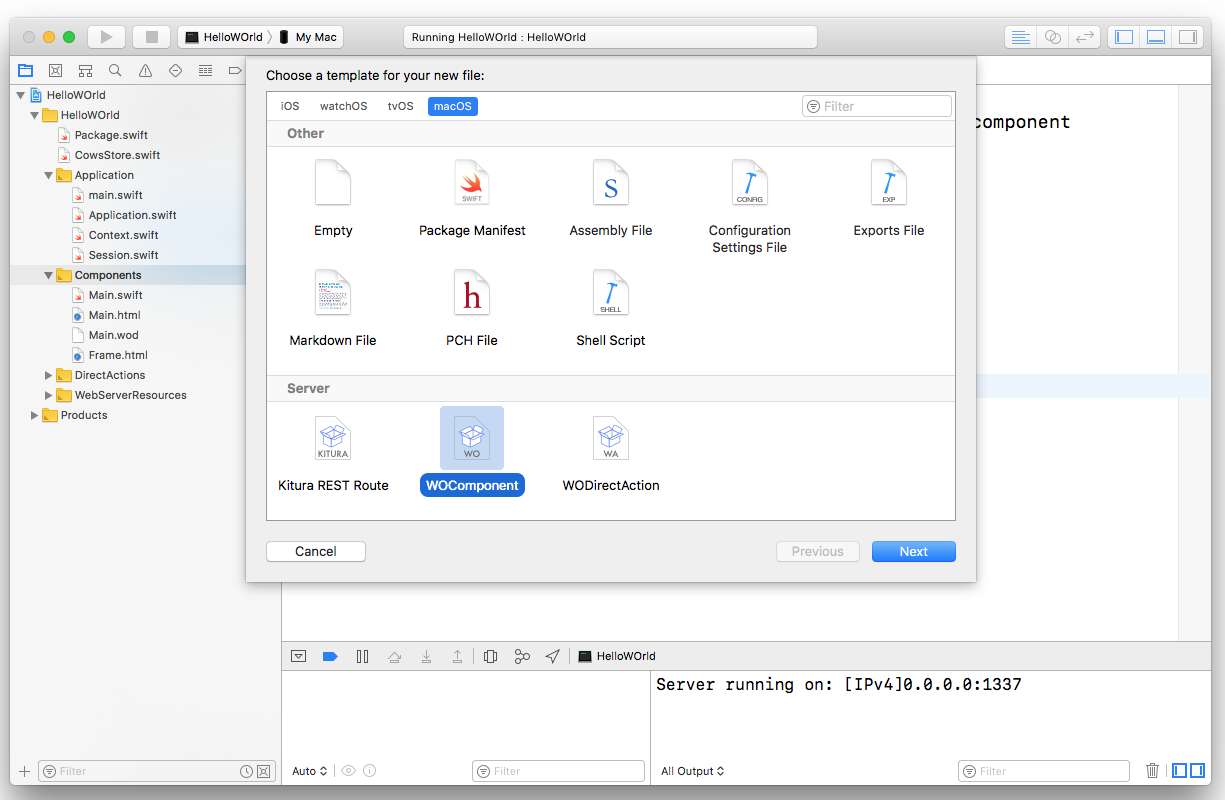Screen dimensions: 1225x800
Task: Open the project navigator folder icon
Action: 26,71
